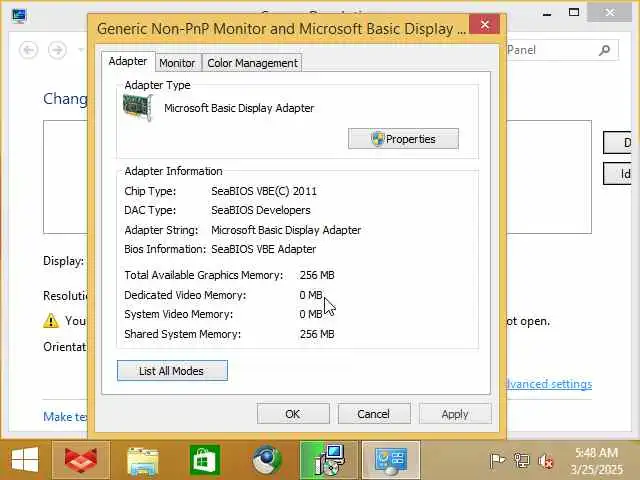Open the taskbar clock and date
Viewport: 640px width, 480px height.
click(596, 461)
